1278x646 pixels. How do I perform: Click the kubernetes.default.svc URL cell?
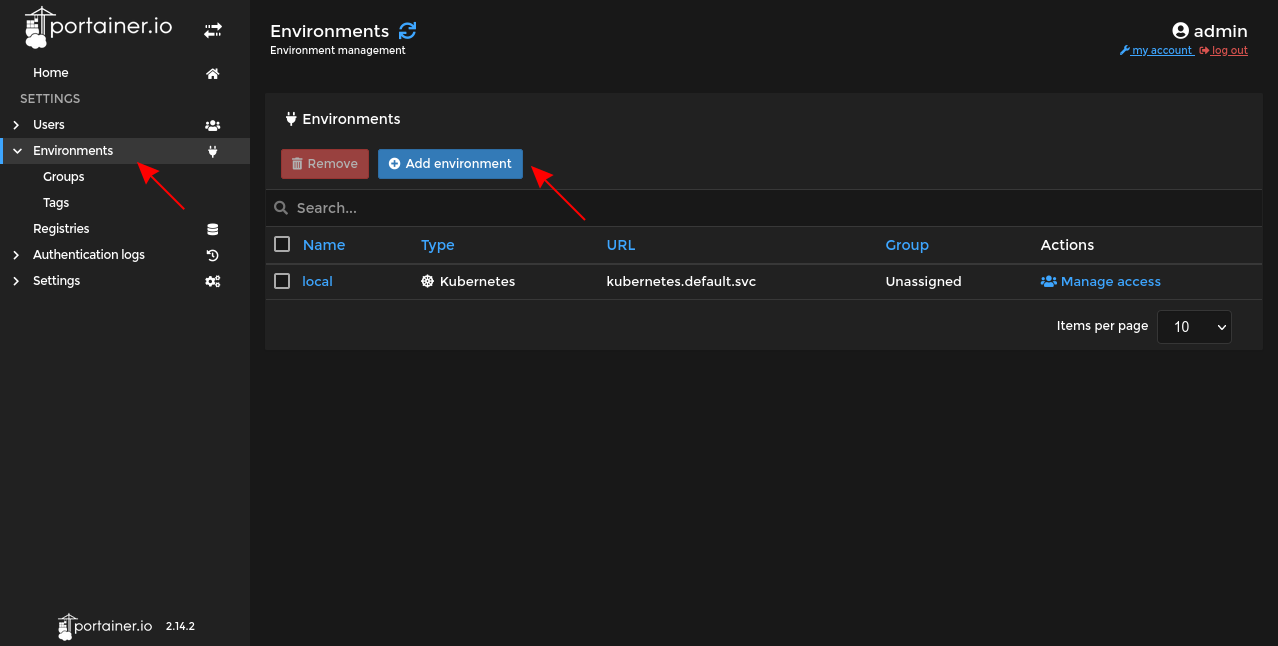point(681,282)
